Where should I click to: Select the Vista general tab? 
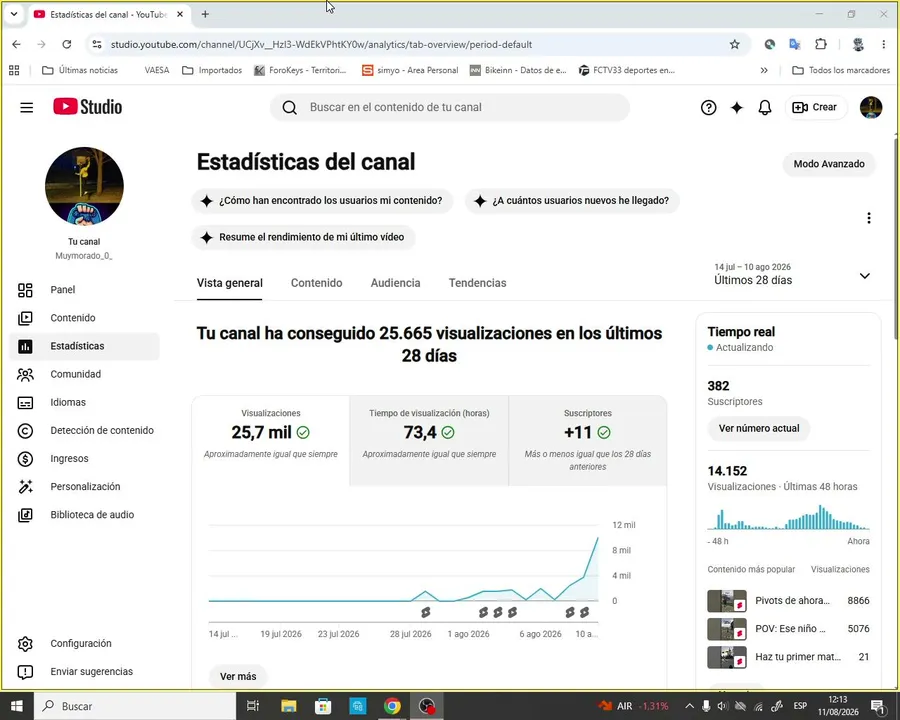coord(230,283)
